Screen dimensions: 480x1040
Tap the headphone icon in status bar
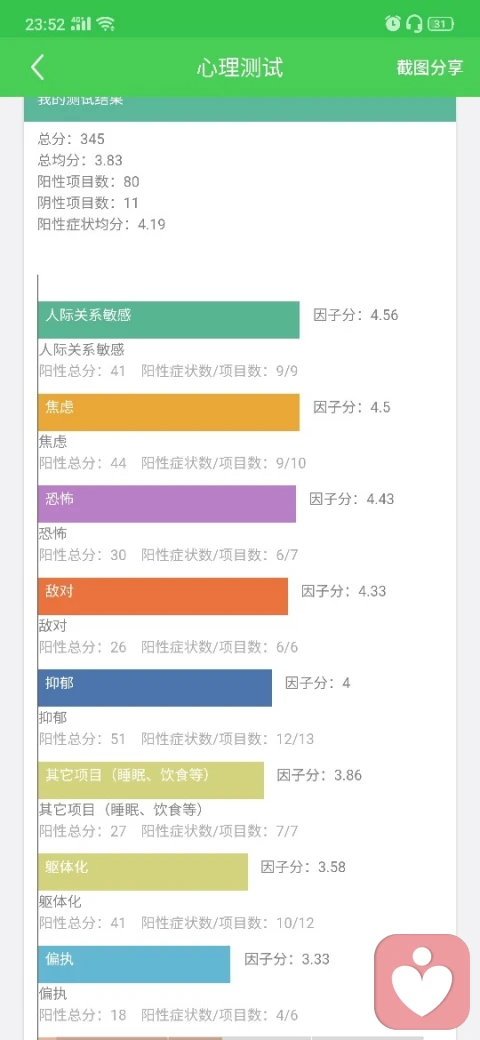pyautogui.click(x=415, y=25)
